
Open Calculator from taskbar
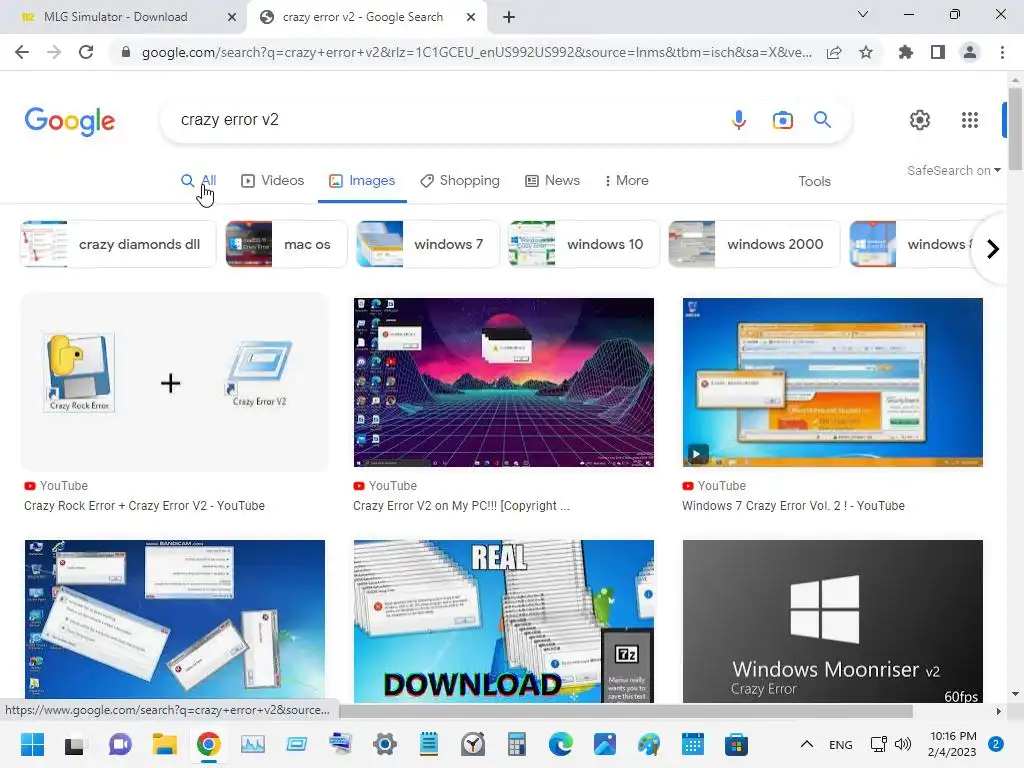517,744
